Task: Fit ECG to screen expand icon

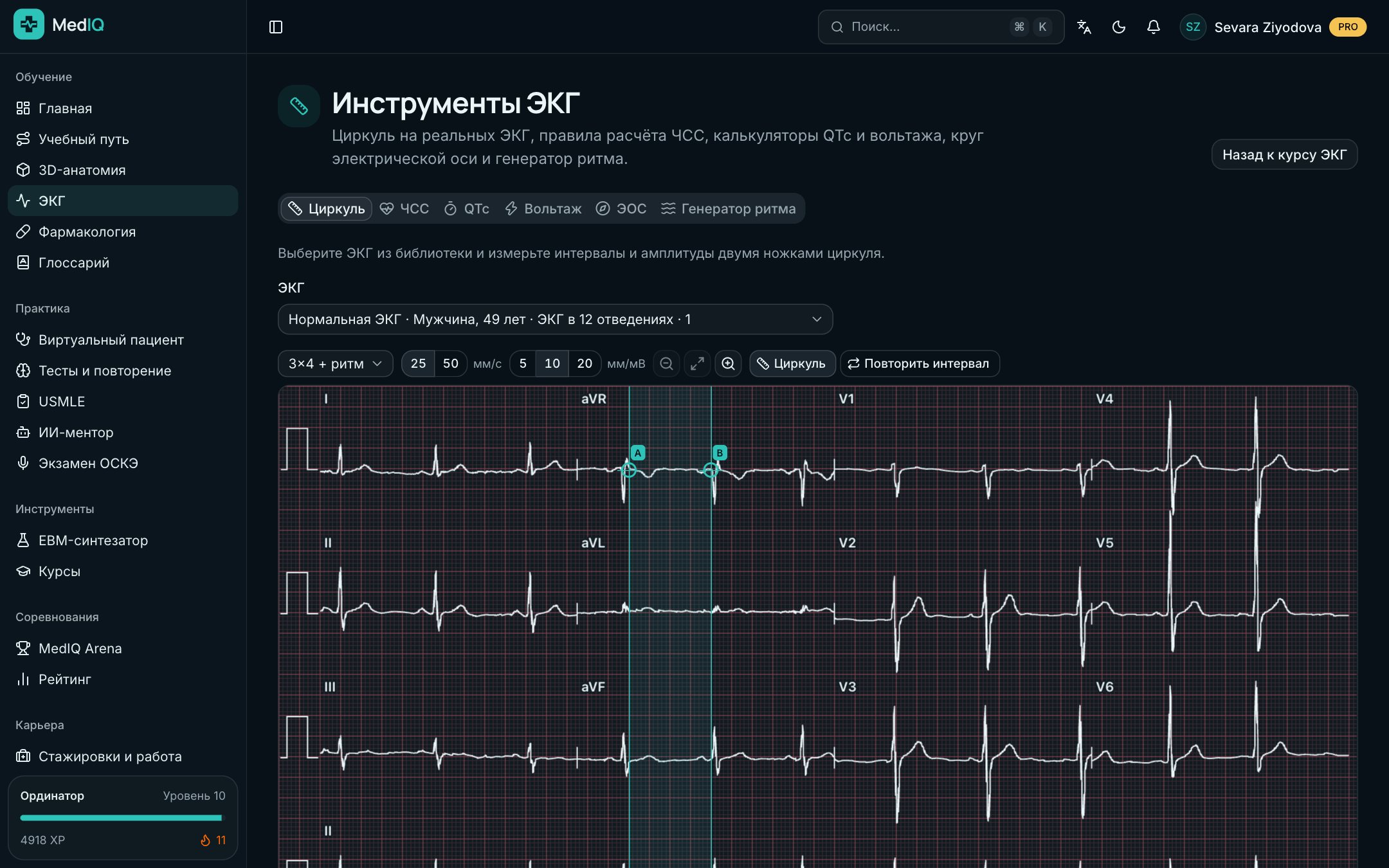Action: click(697, 364)
